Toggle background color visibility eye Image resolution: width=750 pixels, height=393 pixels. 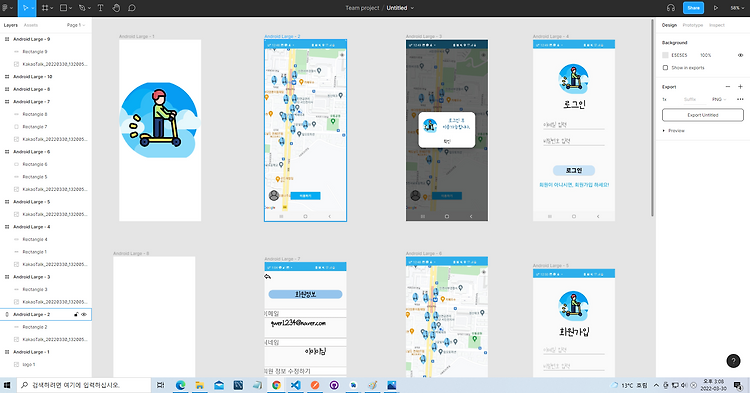point(740,55)
